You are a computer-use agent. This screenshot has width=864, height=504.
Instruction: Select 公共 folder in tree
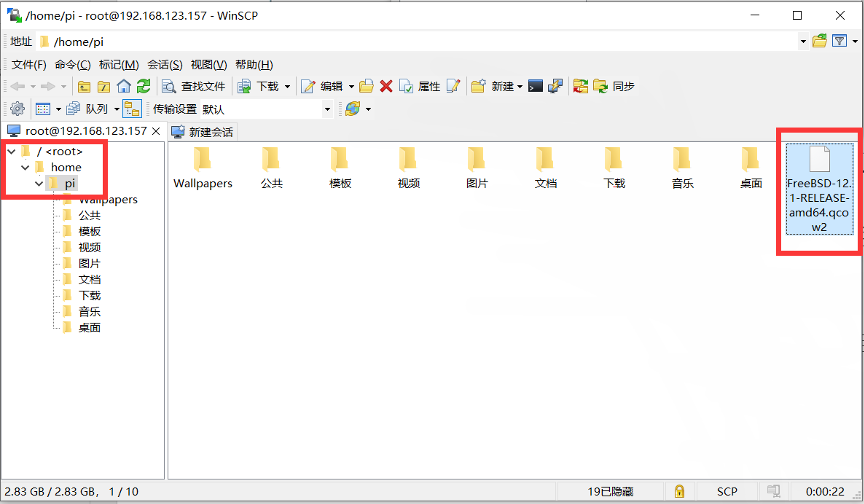[x=89, y=215]
